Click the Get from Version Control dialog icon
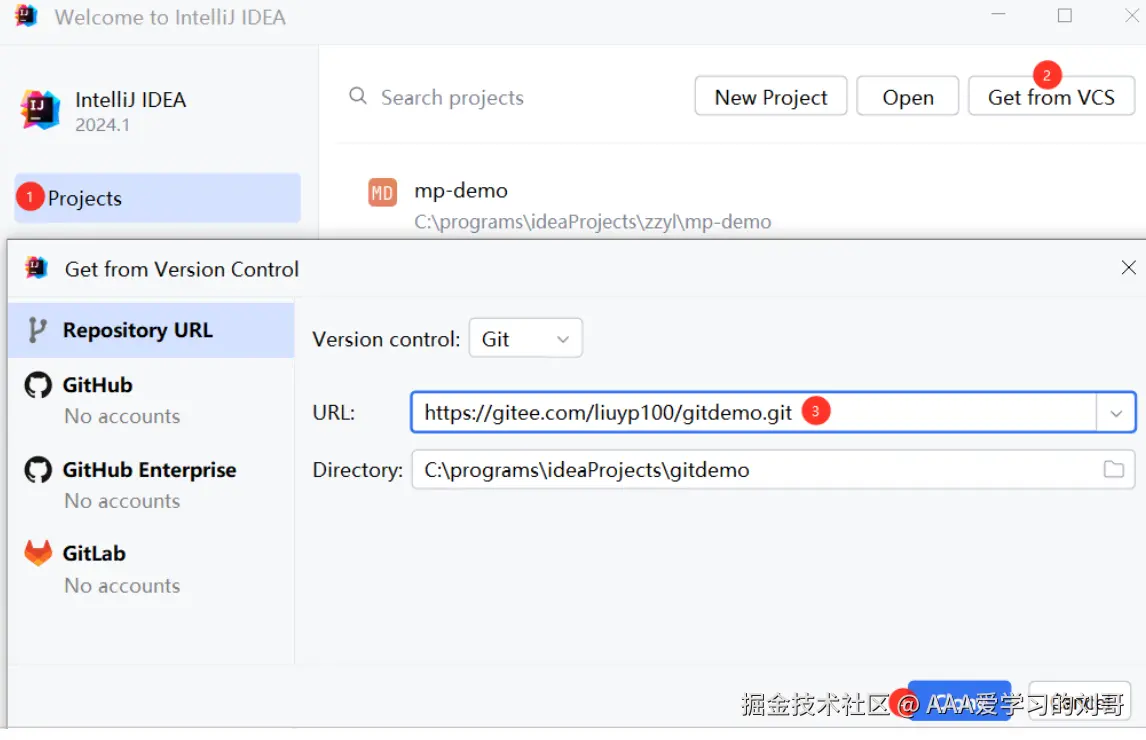 point(37,268)
